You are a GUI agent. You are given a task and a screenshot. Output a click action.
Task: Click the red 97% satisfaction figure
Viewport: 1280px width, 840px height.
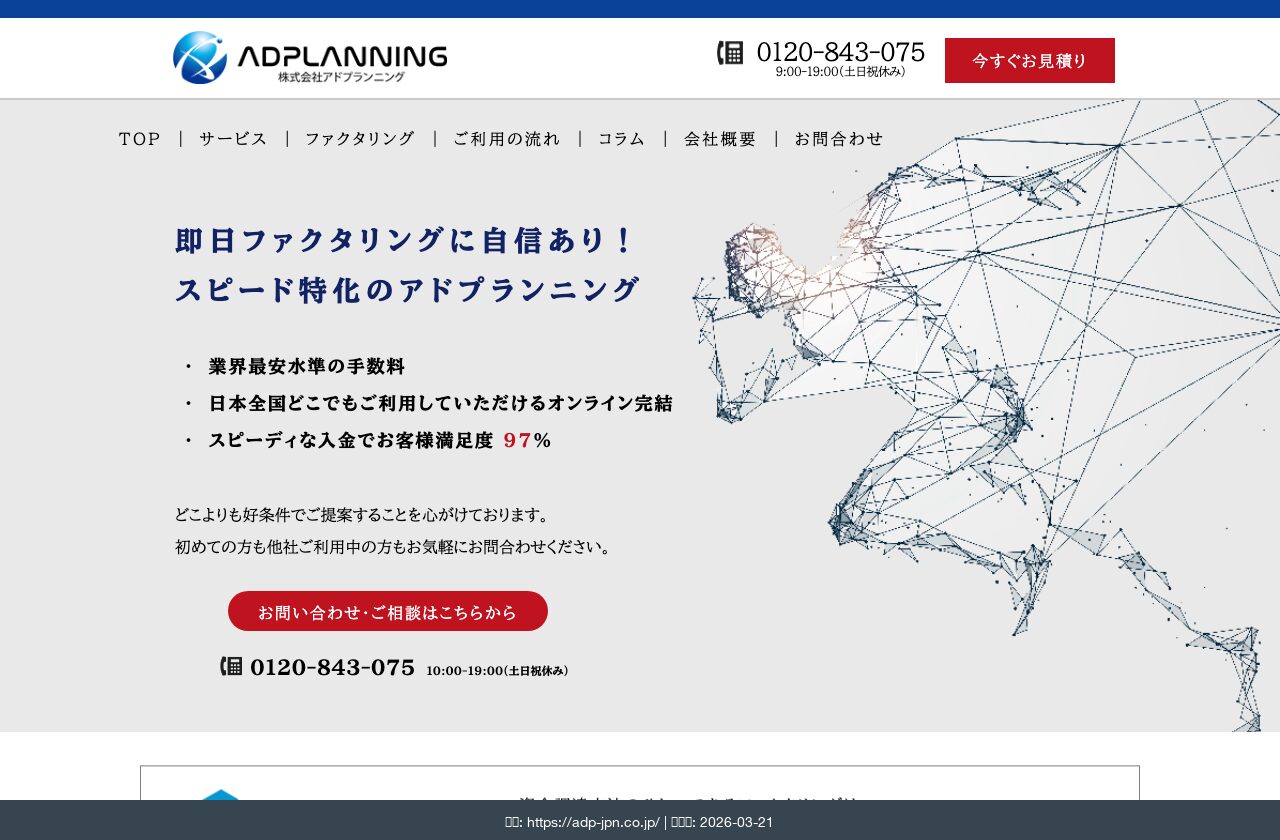tap(519, 440)
